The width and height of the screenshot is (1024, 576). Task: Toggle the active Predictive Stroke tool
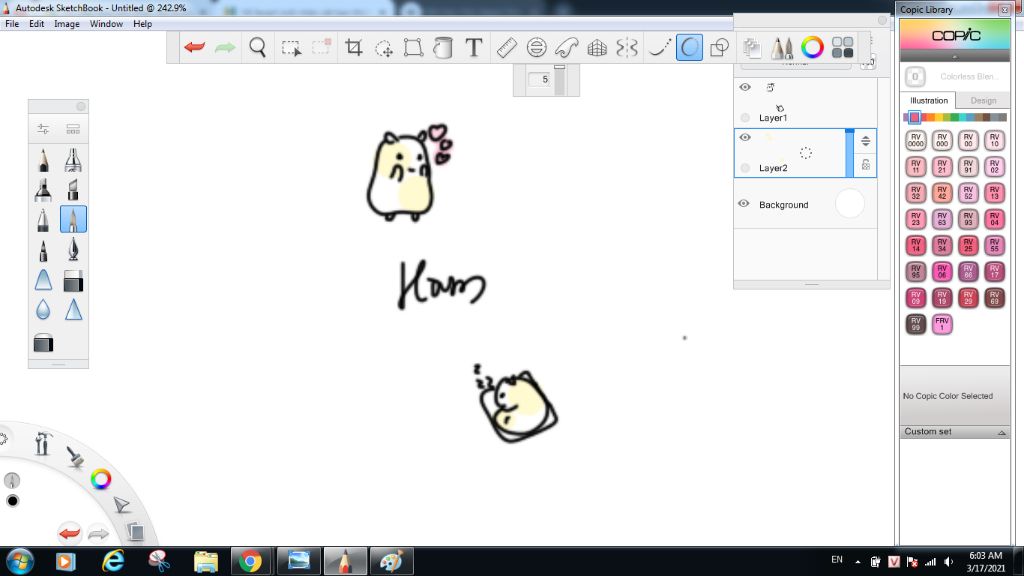tap(690, 47)
